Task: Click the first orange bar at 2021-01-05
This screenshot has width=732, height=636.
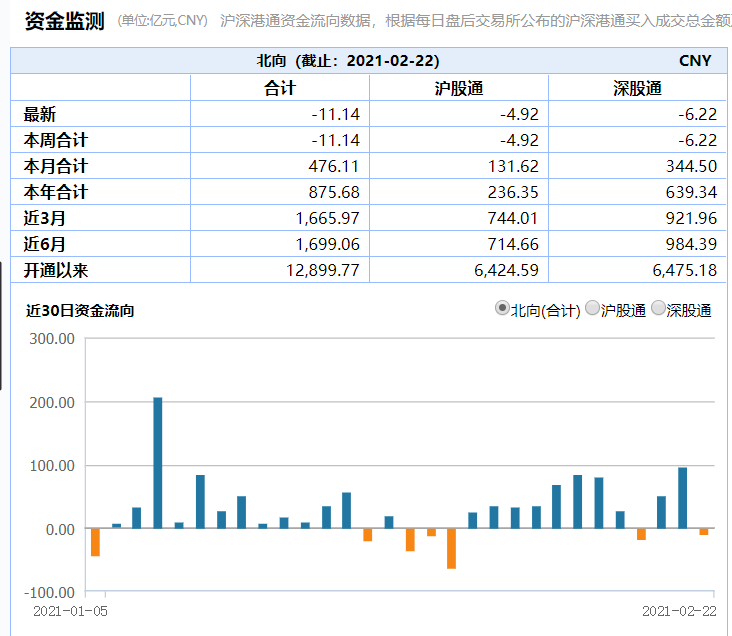Action: 95,543
